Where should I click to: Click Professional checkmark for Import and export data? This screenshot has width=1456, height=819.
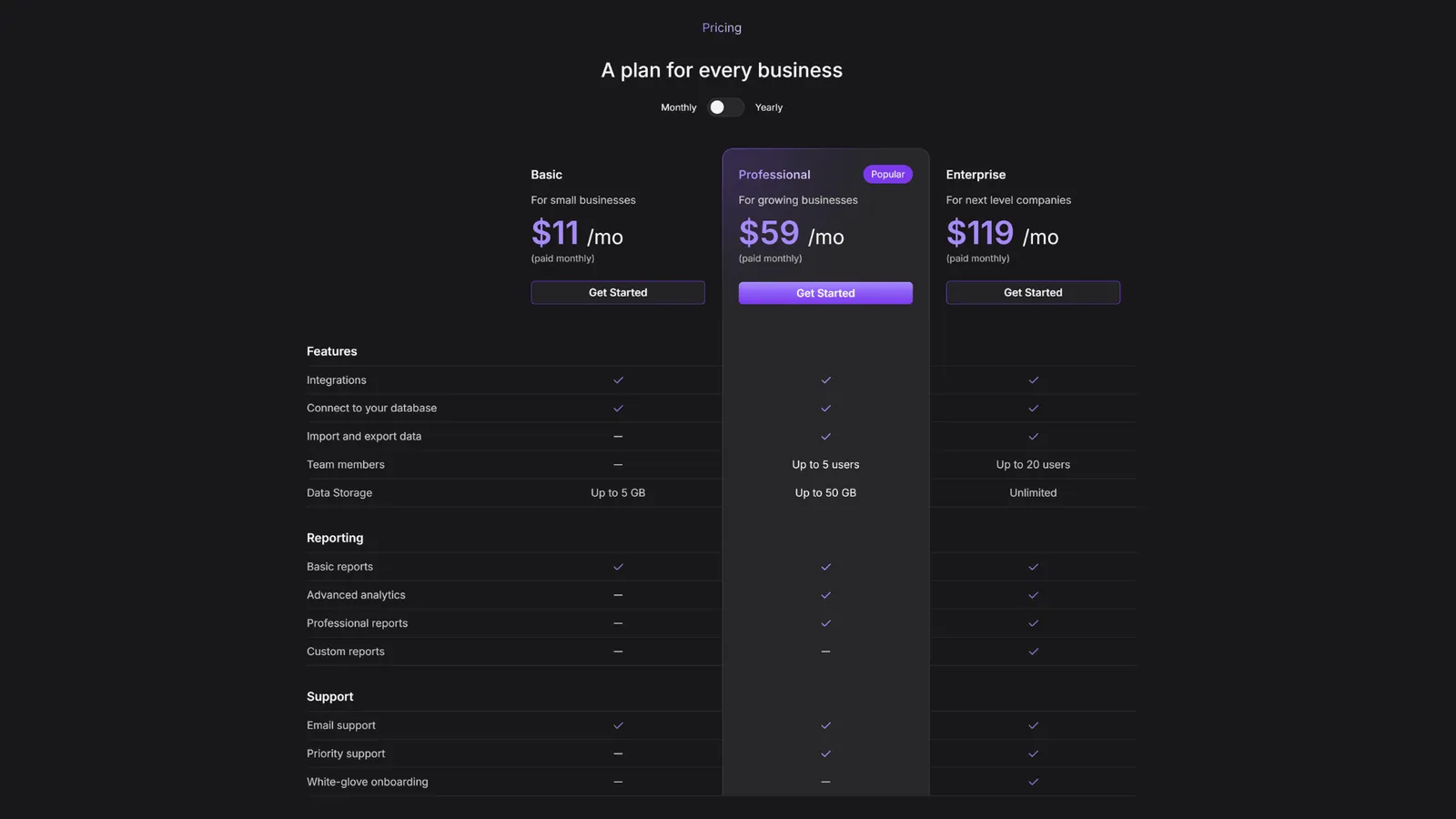(x=825, y=437)
